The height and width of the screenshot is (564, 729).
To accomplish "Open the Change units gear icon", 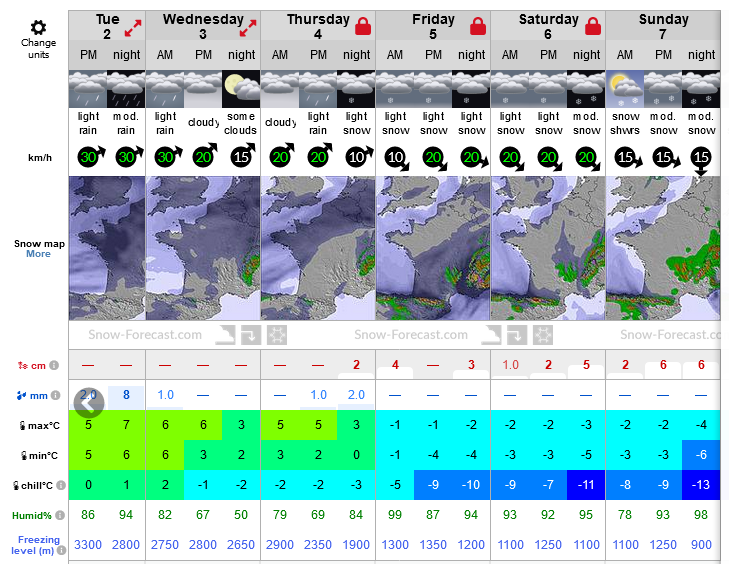I will [x=38, y=27].
